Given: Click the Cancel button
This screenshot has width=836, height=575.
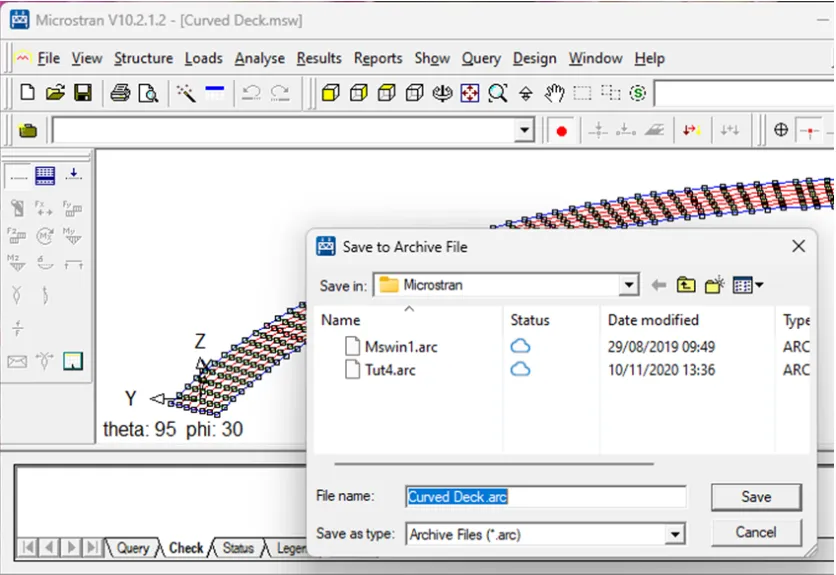Looking at the screenshot, I should pos(756,532).
